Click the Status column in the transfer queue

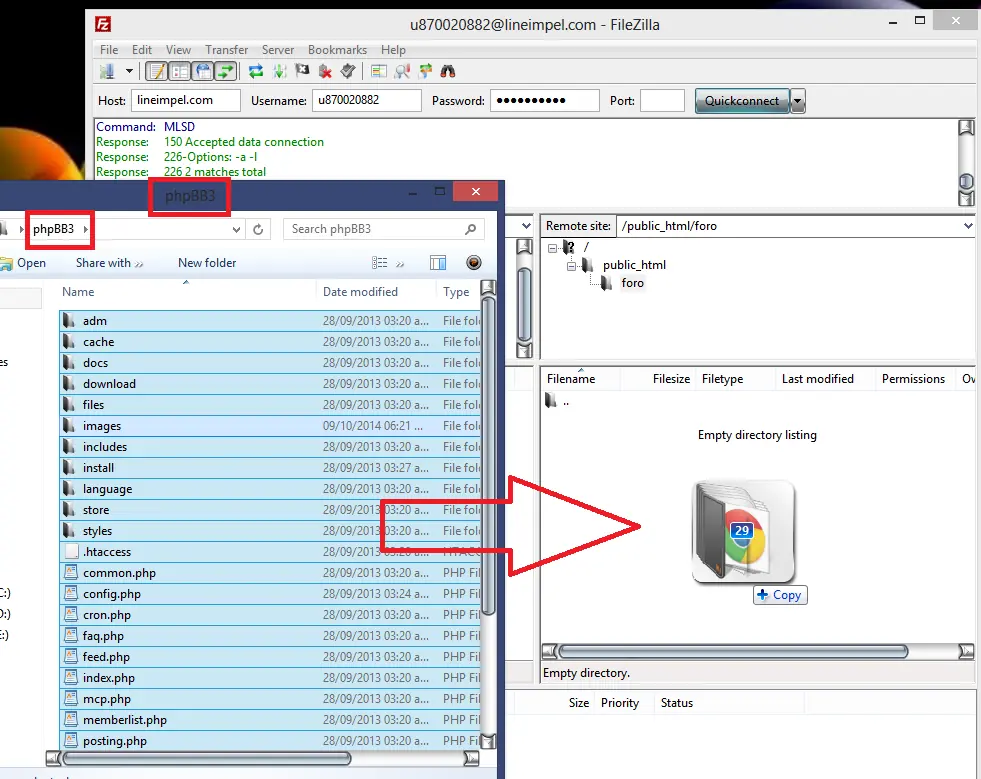coord(677,703)
